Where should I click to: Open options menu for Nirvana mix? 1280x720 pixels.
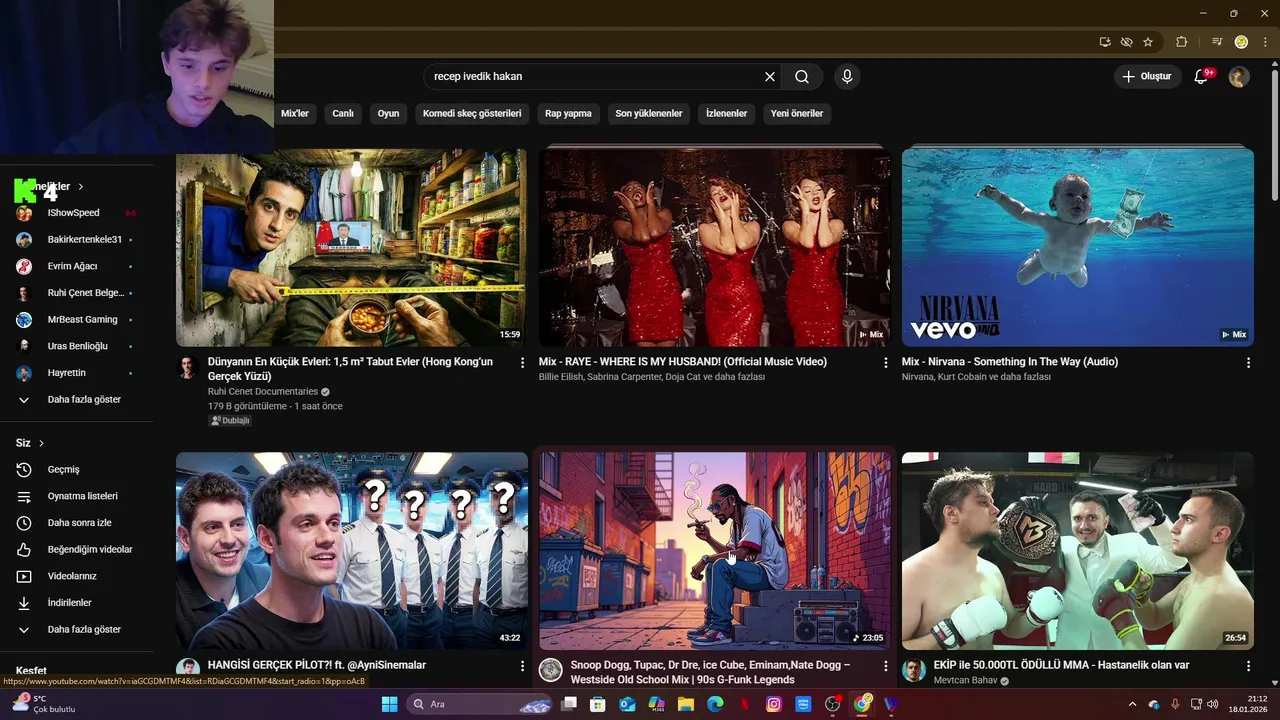[1248, 363]
